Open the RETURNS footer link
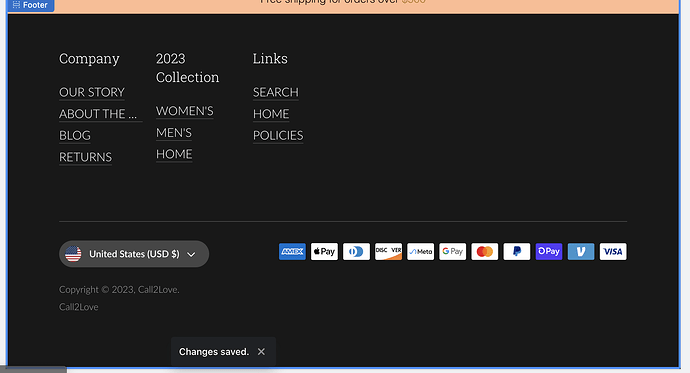This screenshot has height=373, width=690. click(x=85, y=157)
